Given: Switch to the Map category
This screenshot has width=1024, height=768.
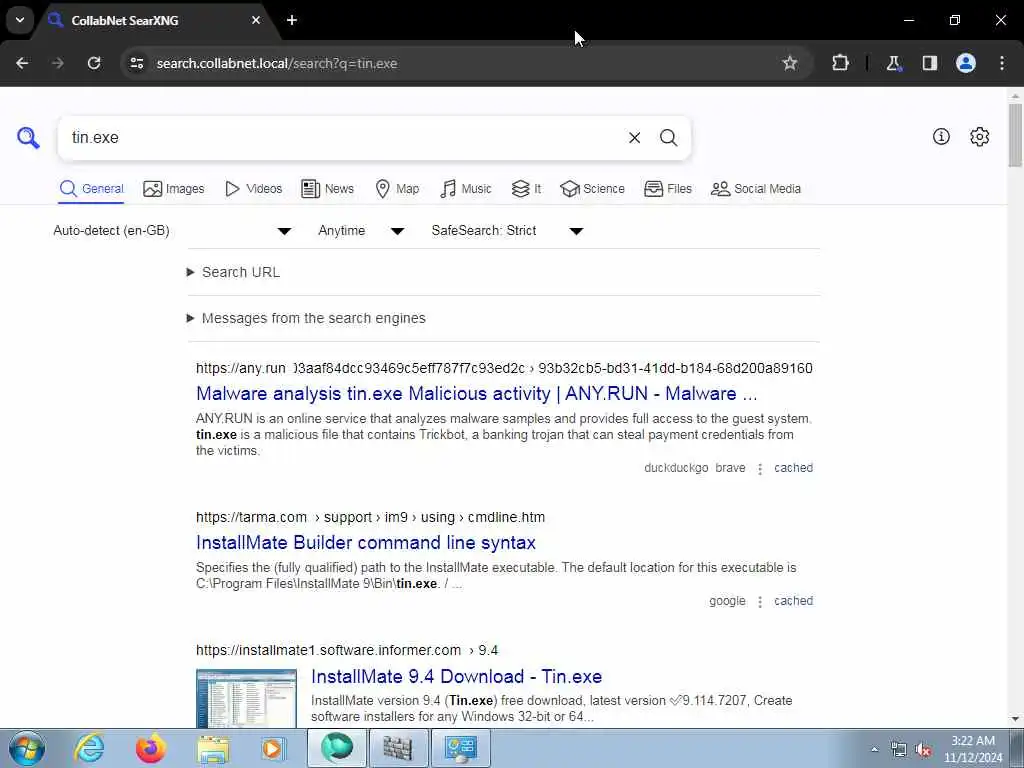Looking at the screenshot, I should [397, 189].
